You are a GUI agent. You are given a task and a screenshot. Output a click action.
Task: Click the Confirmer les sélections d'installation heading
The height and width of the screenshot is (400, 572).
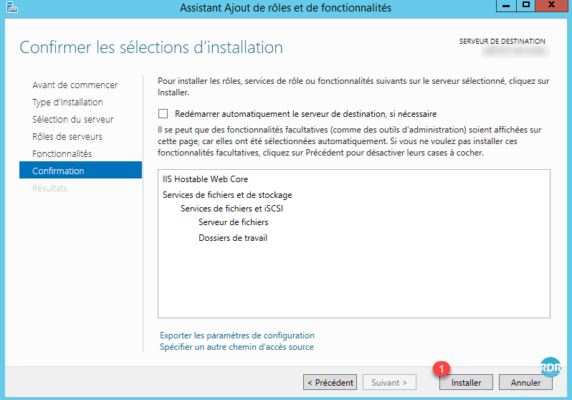[151, 47]
